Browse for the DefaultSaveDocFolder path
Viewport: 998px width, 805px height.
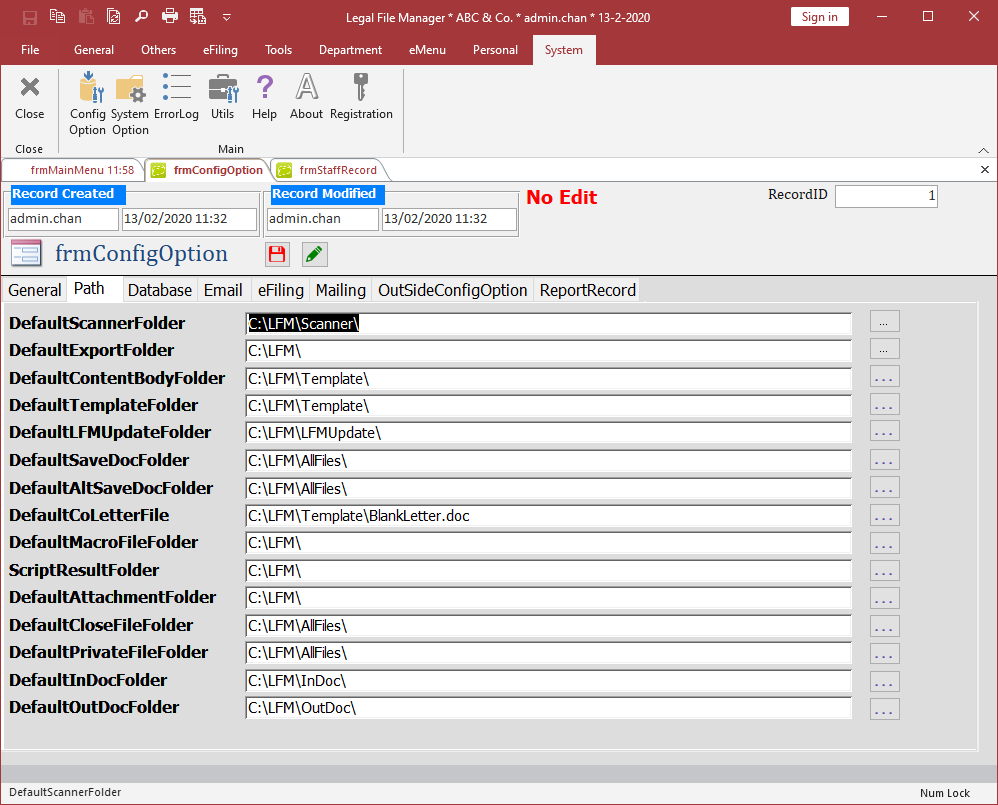click(884, 460)
